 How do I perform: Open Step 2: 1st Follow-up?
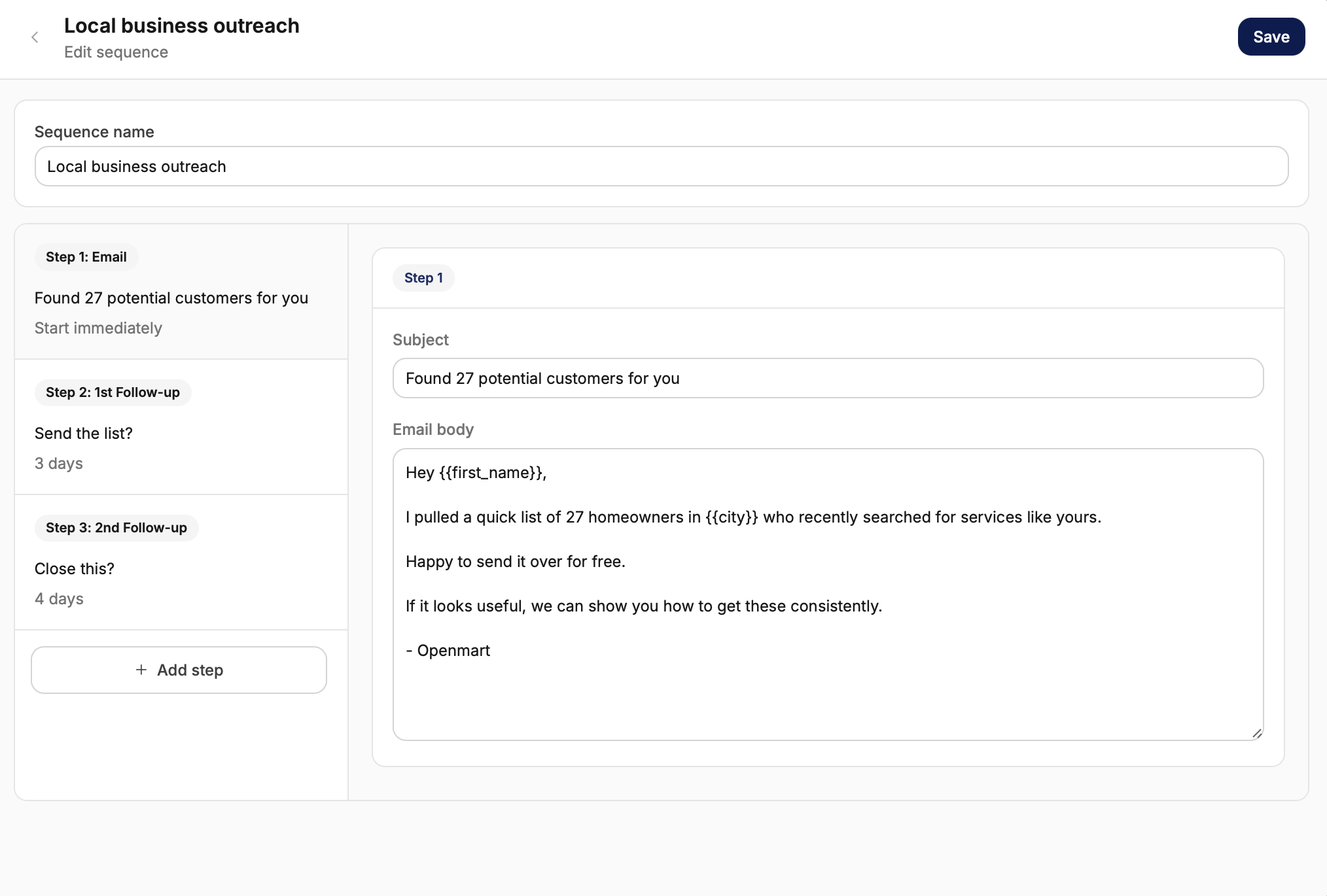113,392
